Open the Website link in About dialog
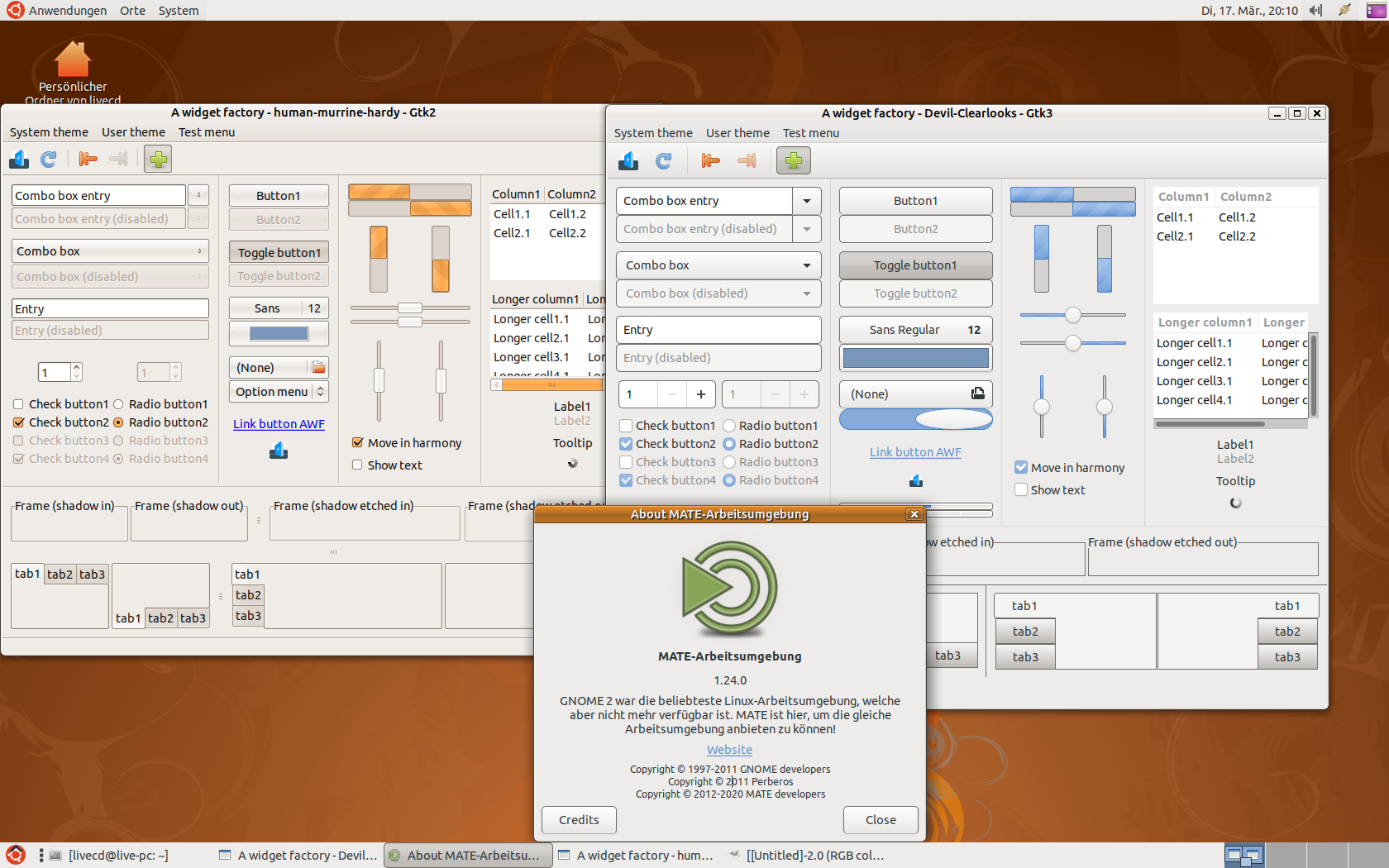Viewport: 1389px width, 868px height. (x=729, y=750)
